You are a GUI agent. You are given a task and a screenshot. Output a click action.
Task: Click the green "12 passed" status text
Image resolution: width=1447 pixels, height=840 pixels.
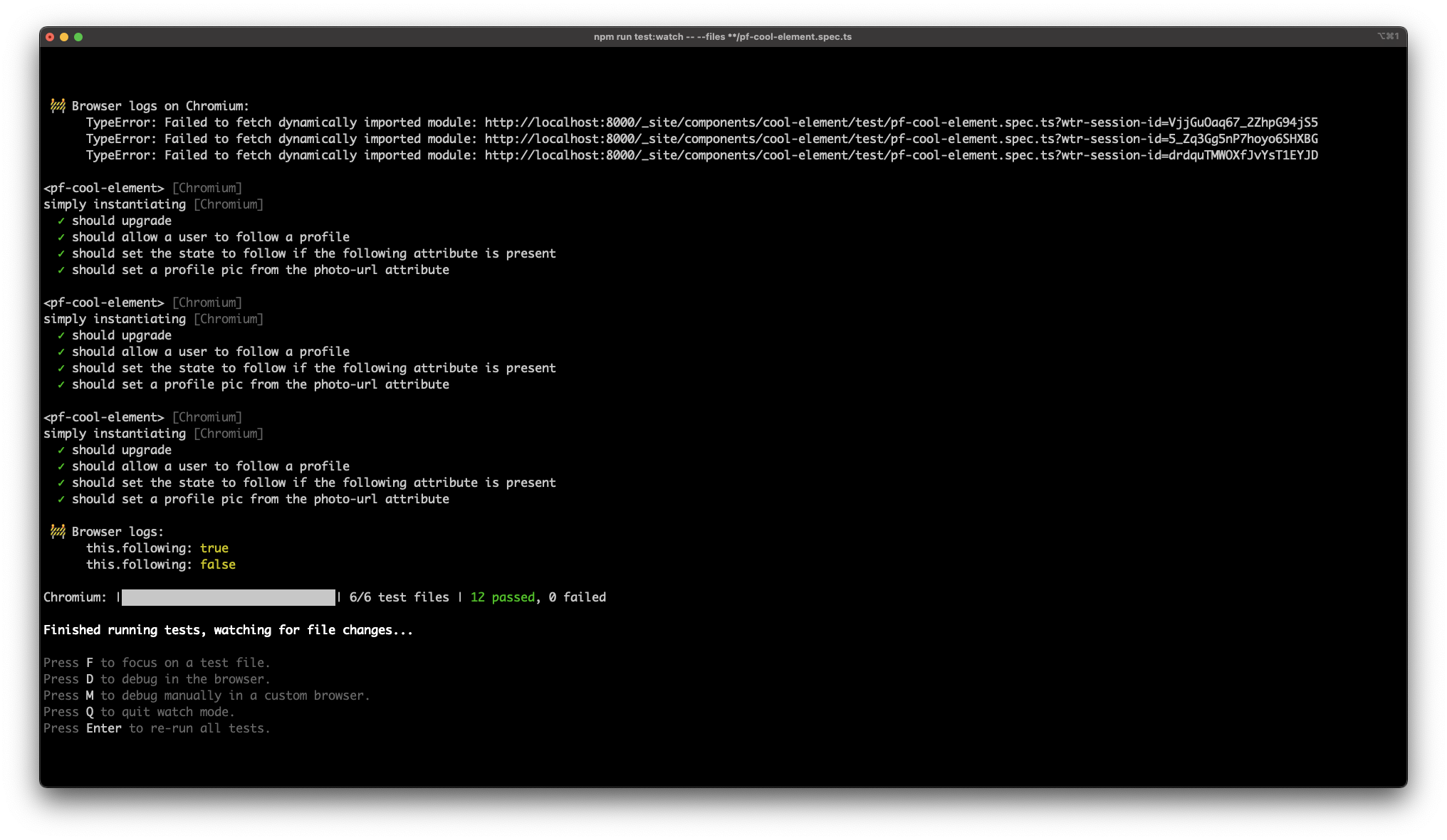[501, 597]
